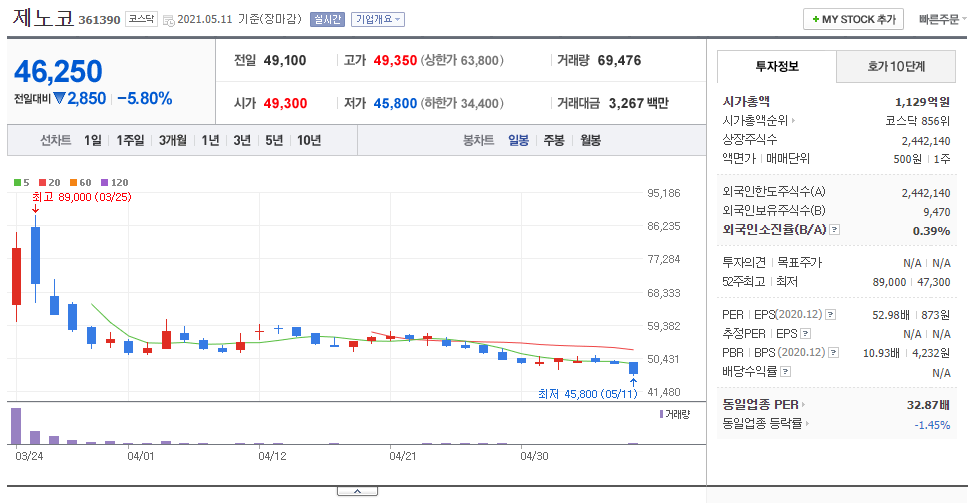Select the 5년 line chart period

pos(274,140)
